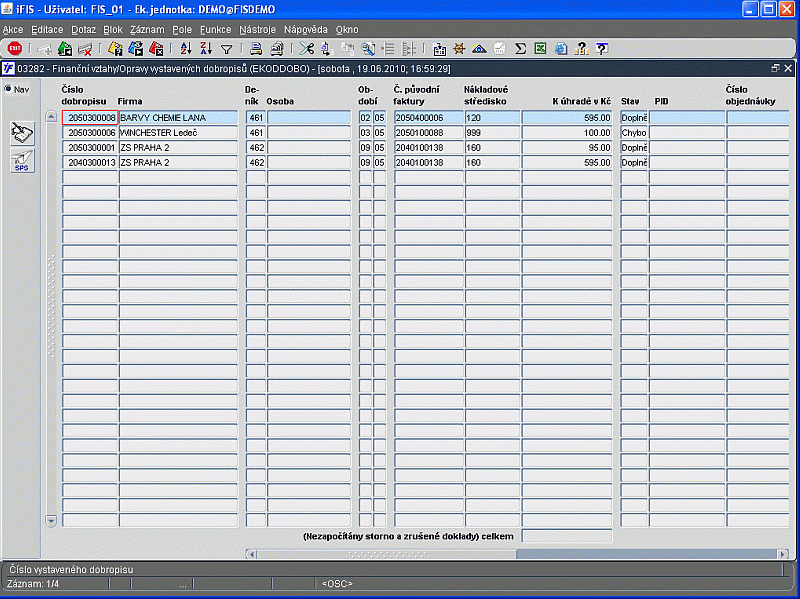The width and height of the screenshot is (800, 599).
Task: Click the hand-writing sidebar icon
Action: point(22,132)
